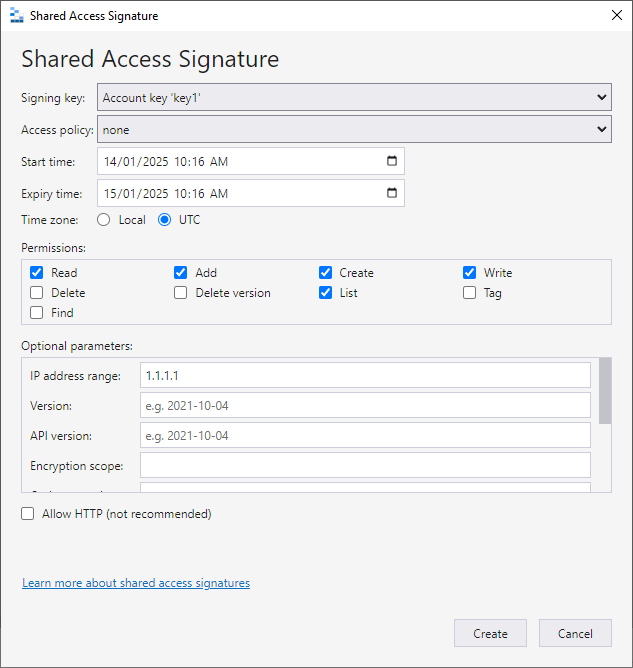633x668 pixels.
Task: Open the Expiry time calendar picker icon
Action: click(x=391, y=193)
